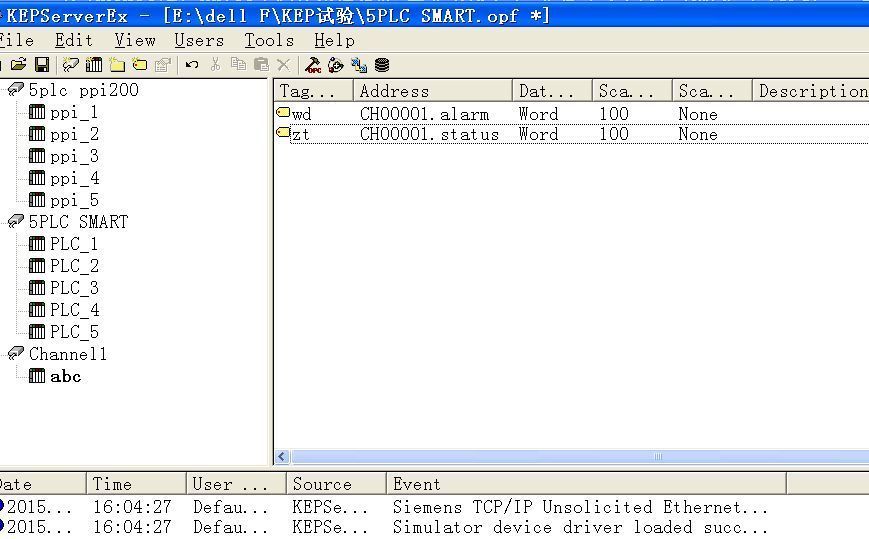Image resolution: width=869 pixels, height=539 pixels.
Task: Select device PLC_4 in the tree
Action: 74,310
